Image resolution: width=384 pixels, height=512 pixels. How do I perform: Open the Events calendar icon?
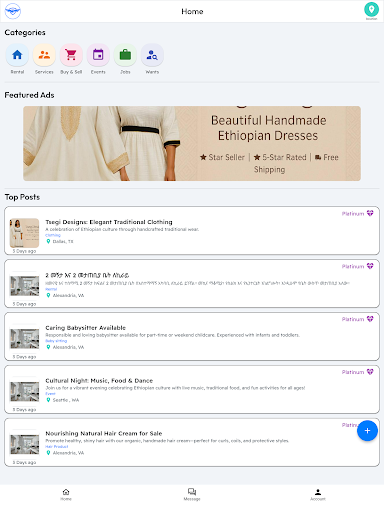coord(98,55)
